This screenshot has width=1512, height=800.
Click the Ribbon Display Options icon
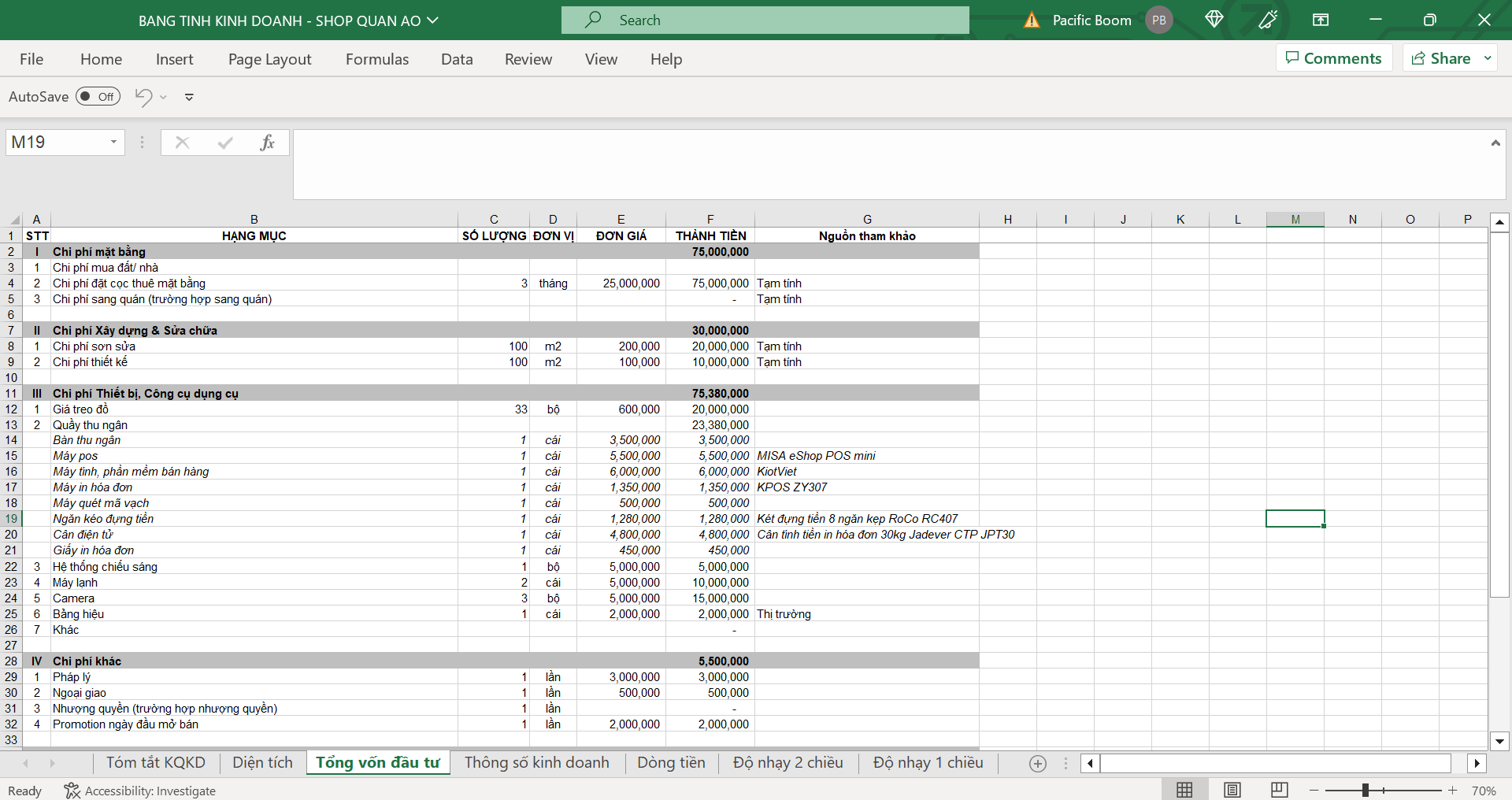[1321, 20]
